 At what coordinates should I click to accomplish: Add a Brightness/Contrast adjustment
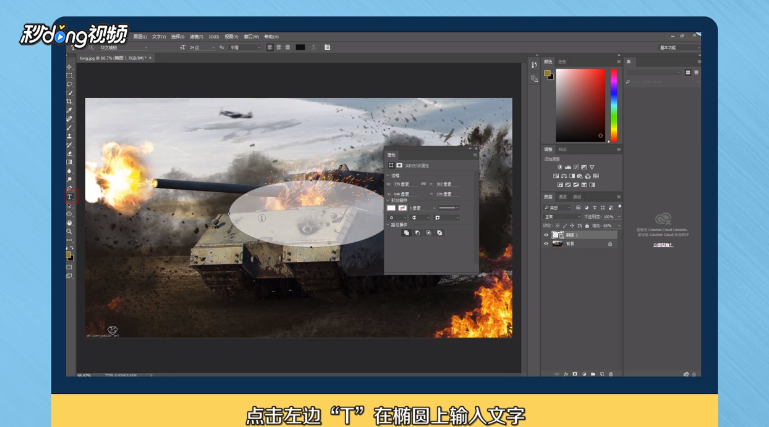560,167
